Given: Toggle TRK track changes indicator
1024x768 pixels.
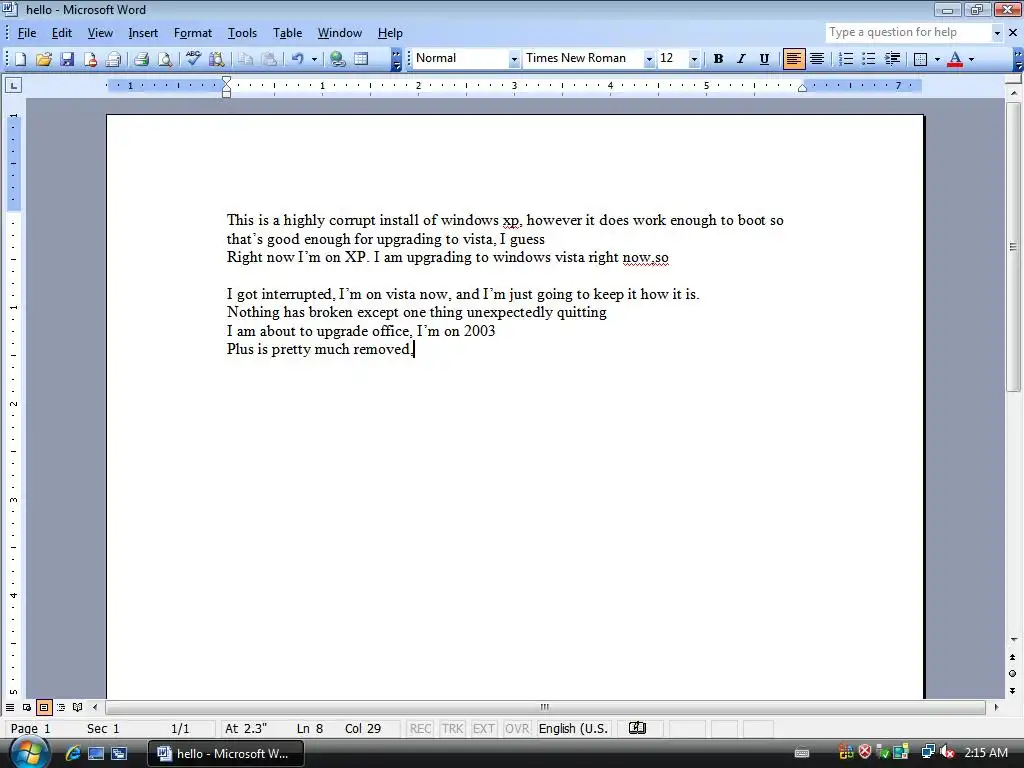Looking at the screenshot, I should 452,728.
